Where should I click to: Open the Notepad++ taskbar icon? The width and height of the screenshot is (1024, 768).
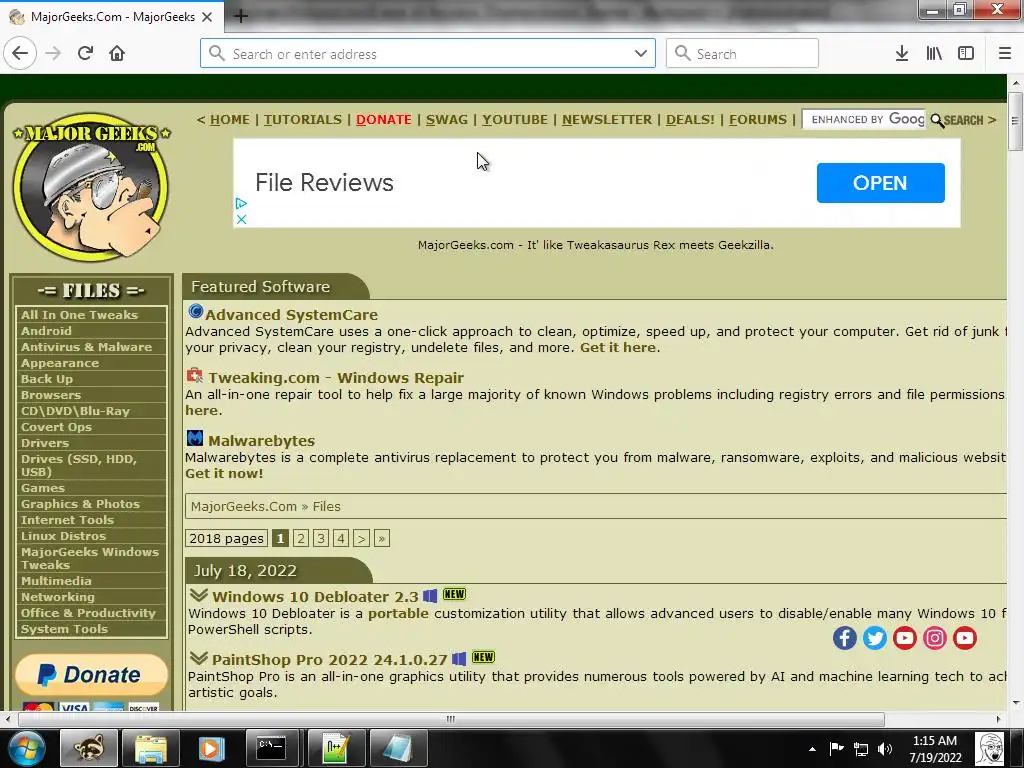coord(336,748)
